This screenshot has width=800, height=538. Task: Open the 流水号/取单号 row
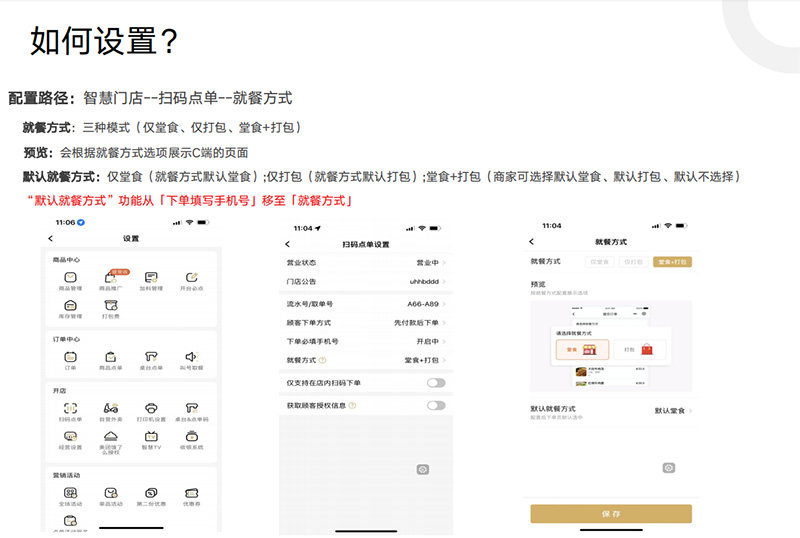click(366, 304)
